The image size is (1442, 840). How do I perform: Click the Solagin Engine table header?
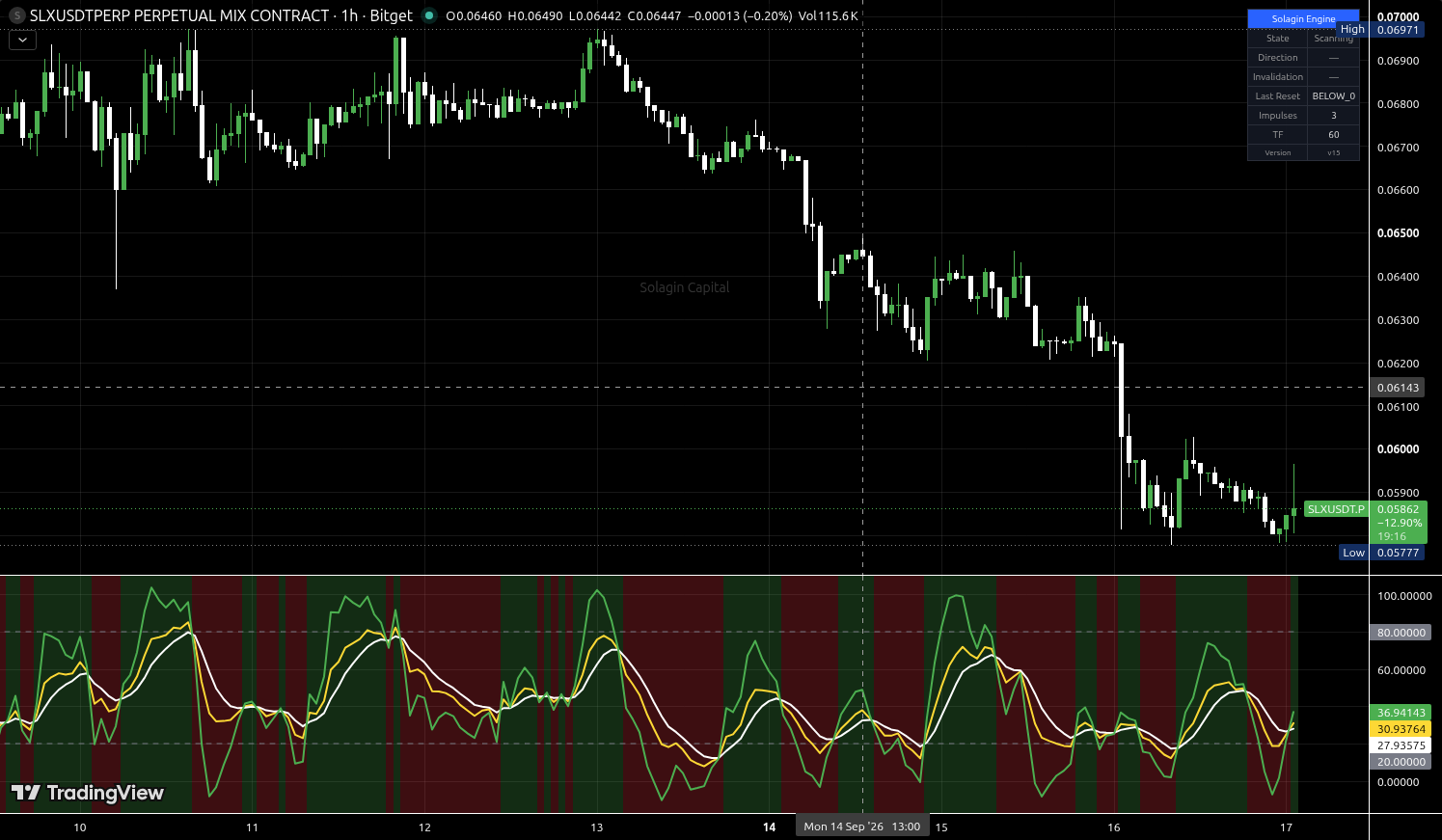click(1303, 18)
